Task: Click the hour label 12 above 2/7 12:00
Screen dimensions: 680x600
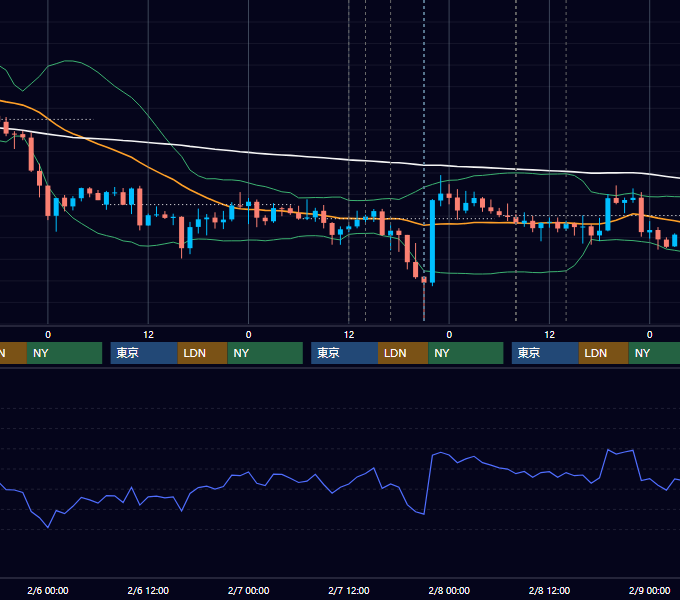Action: click(x=349, y=335)
